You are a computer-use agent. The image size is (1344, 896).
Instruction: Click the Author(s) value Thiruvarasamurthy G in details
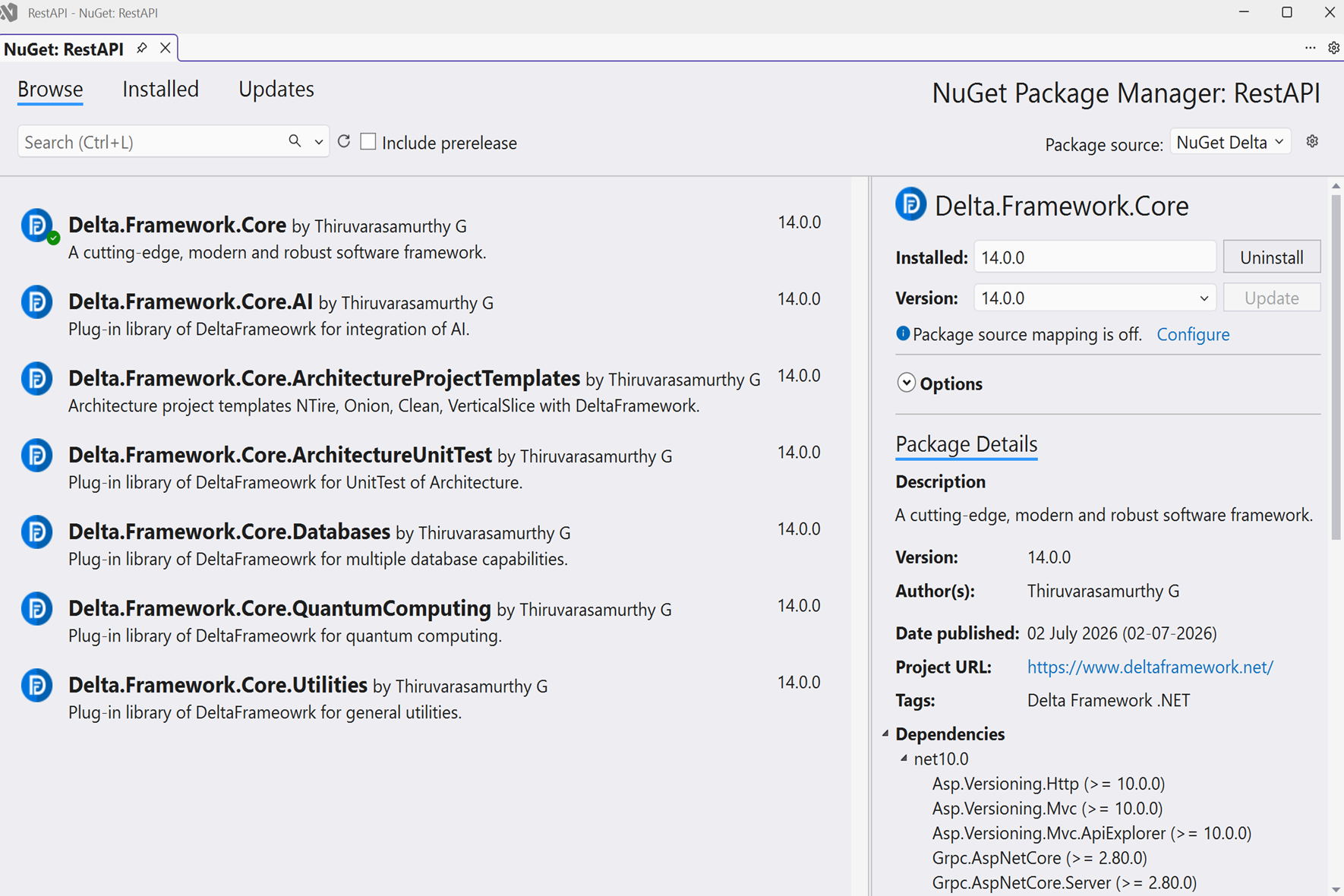click(x=1103, y=591)
